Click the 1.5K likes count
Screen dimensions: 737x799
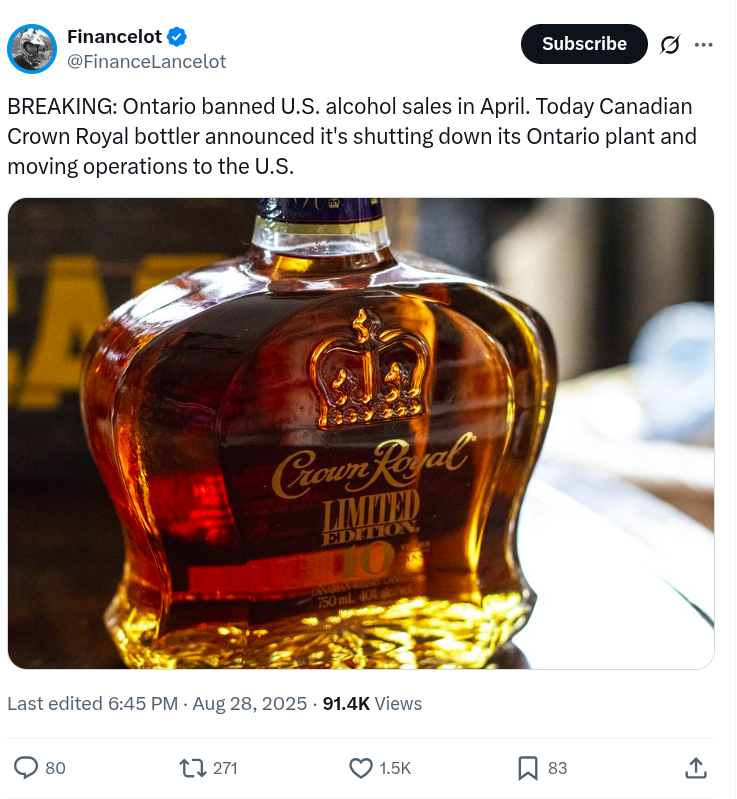coord(395,767)
